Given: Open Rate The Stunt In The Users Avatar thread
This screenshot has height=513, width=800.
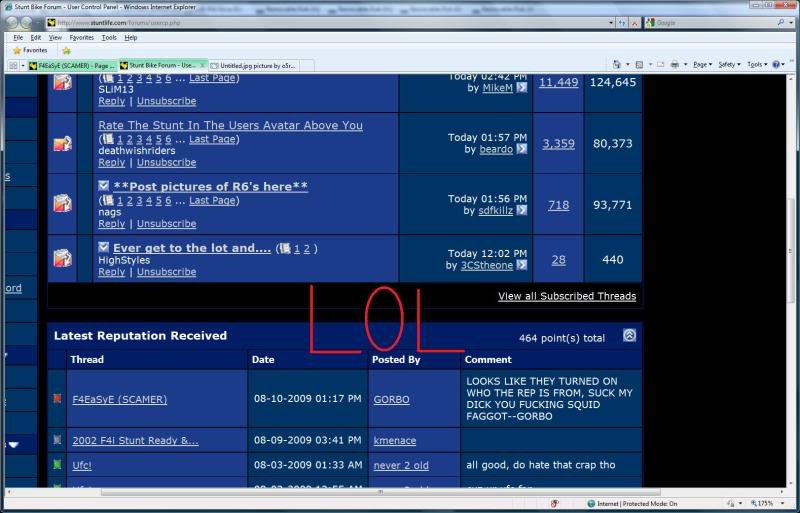Looking at the screenshot, I should [x=231, y=125].
